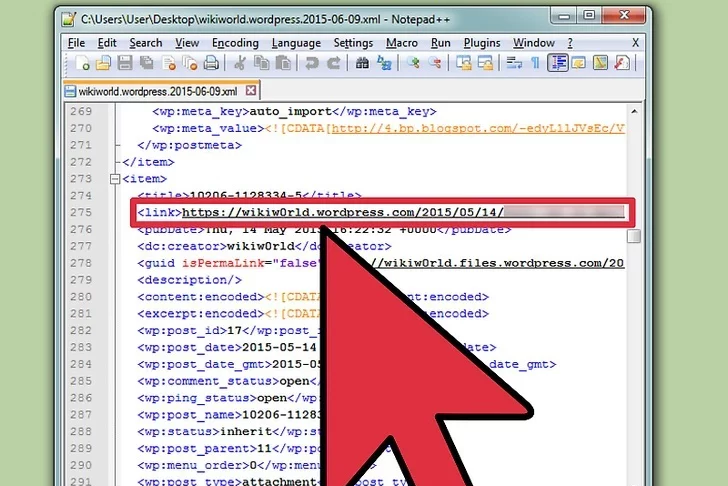Open the Encoding menu
The width and height of the screenshot is (728, 486).
pos(235,43)
